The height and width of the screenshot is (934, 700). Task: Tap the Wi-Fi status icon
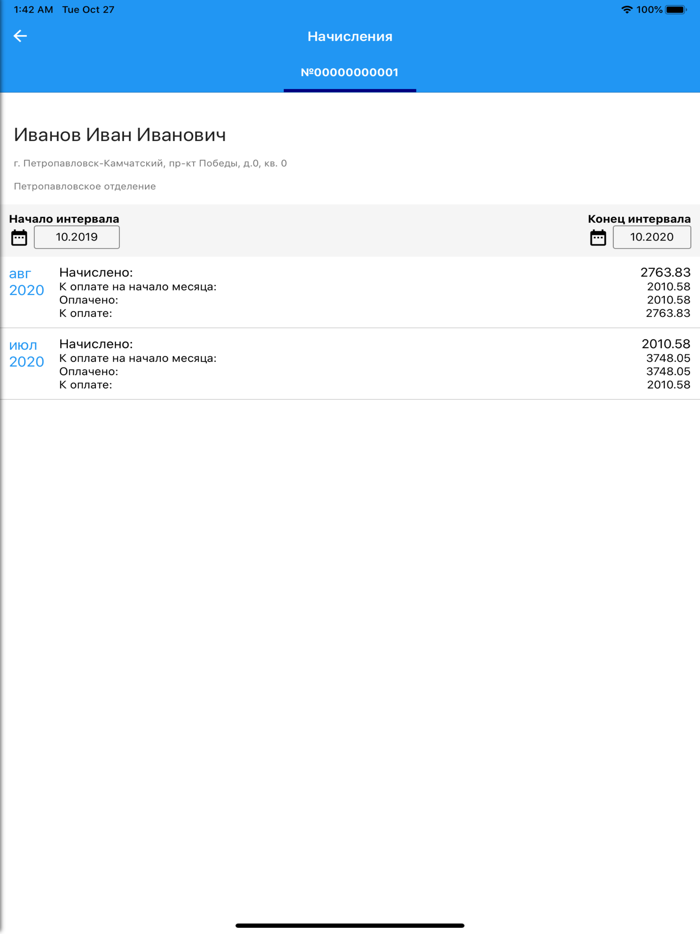(x=626, y=10)
